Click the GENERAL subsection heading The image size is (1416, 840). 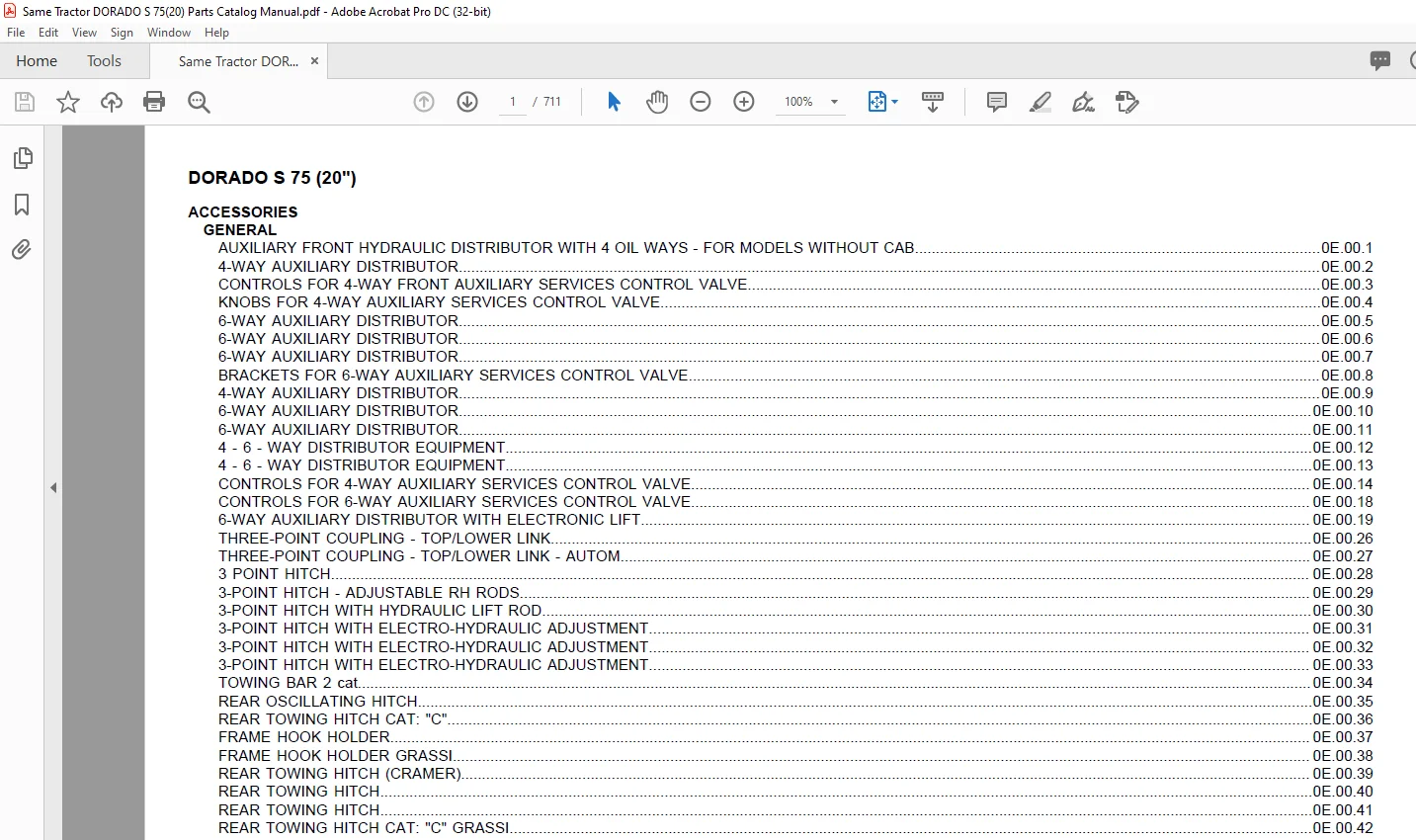[240, 230]
